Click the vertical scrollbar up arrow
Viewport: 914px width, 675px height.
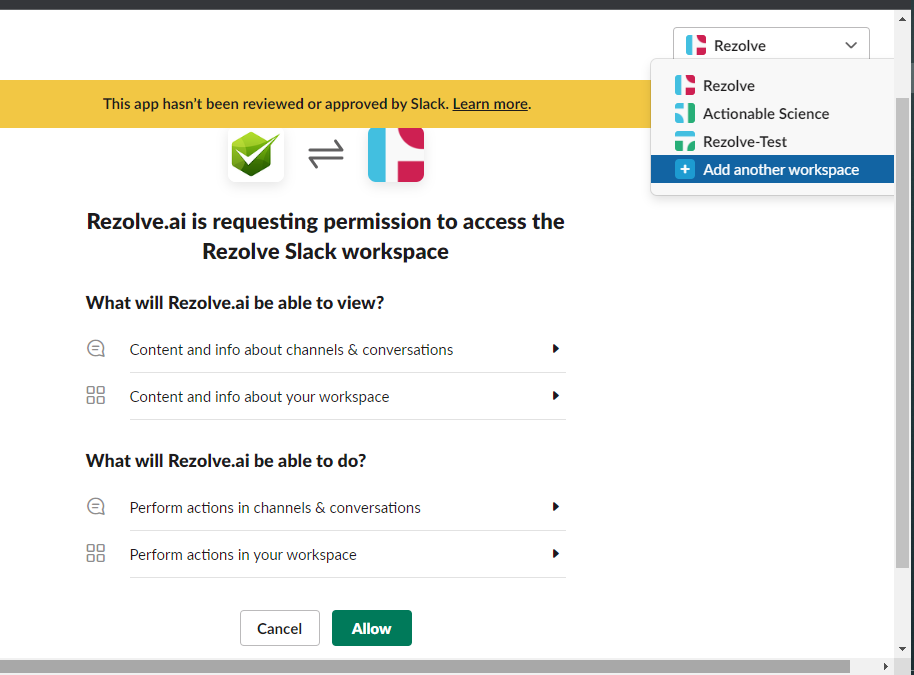pyautogui.click(x=902, y=19)
